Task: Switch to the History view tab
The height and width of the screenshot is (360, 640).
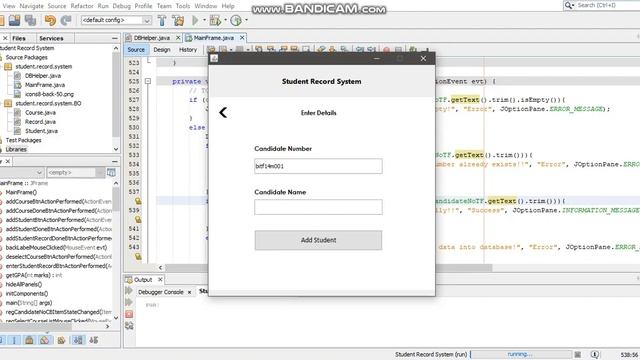Action: click(188, 50)
